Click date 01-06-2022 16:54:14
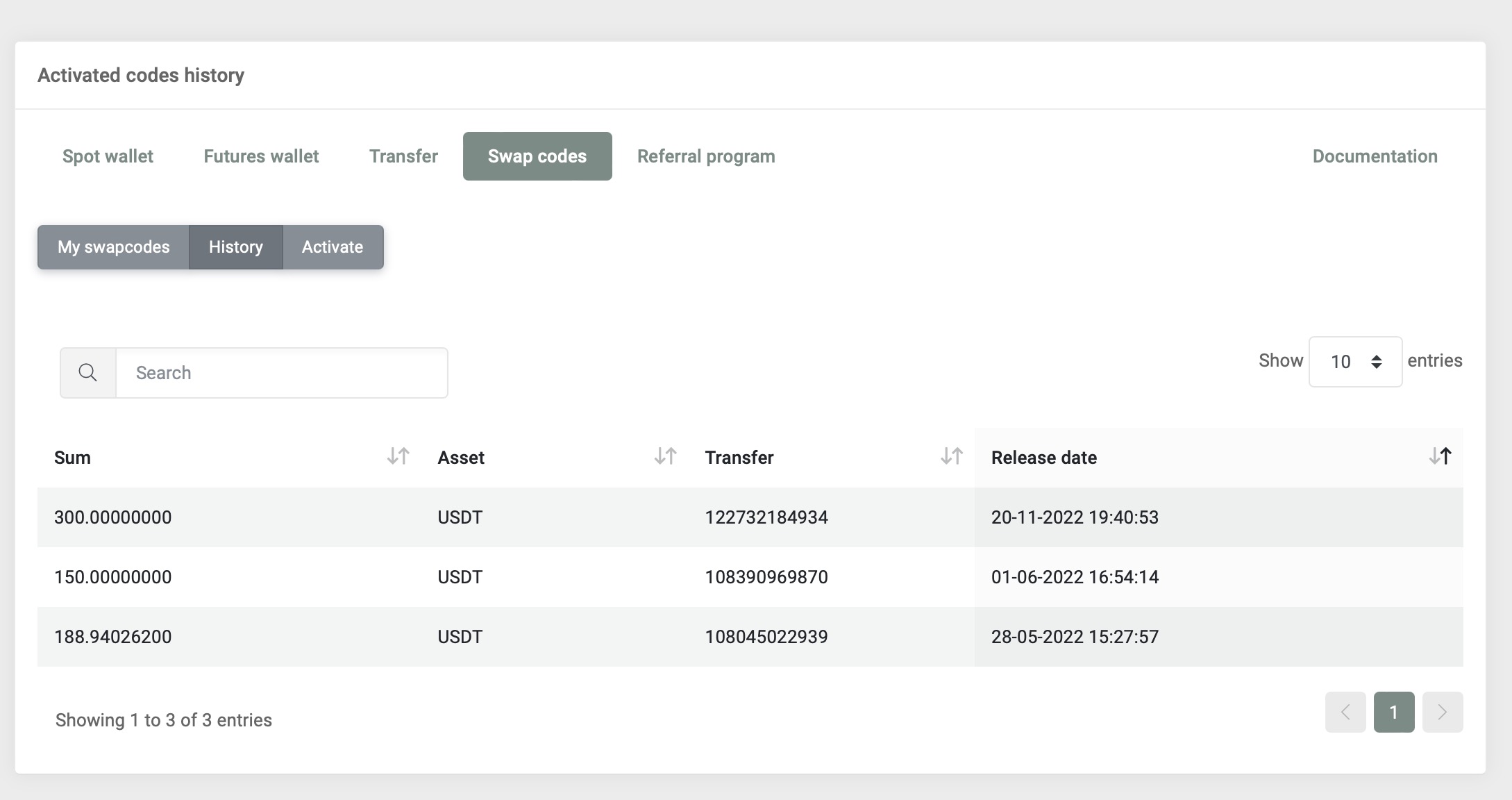Screen dimensions: 1512x800 (1075, 577)
